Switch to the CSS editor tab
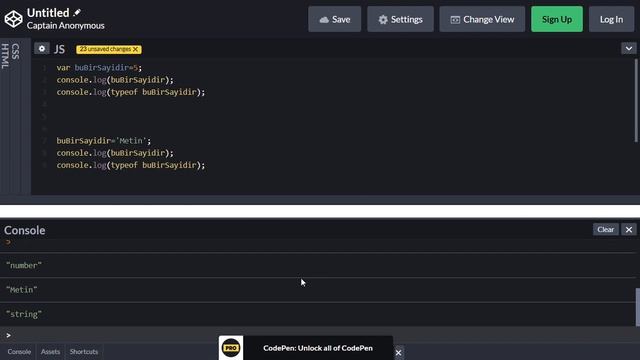Screen dimensions: 640x360 pyautogui.click(x=15, y=51)
